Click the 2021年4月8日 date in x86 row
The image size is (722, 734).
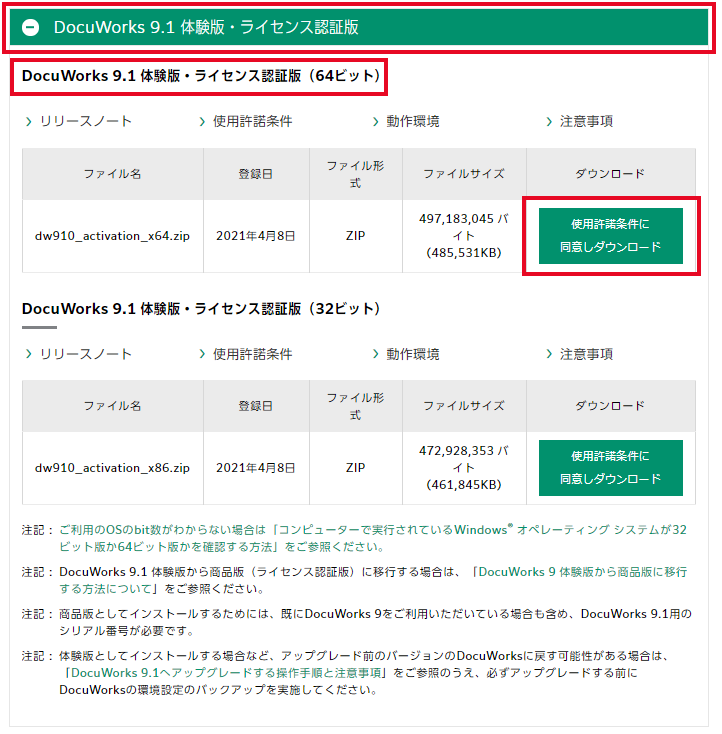pyautogui.click(x=256, y=468)
